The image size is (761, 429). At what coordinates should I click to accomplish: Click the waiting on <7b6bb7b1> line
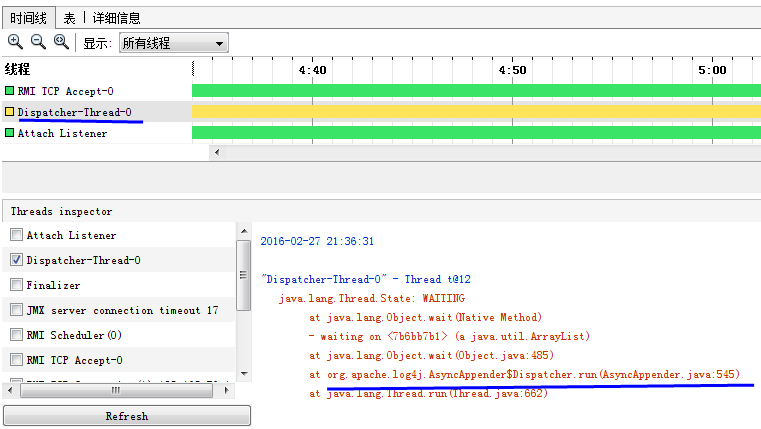(449, 336)
